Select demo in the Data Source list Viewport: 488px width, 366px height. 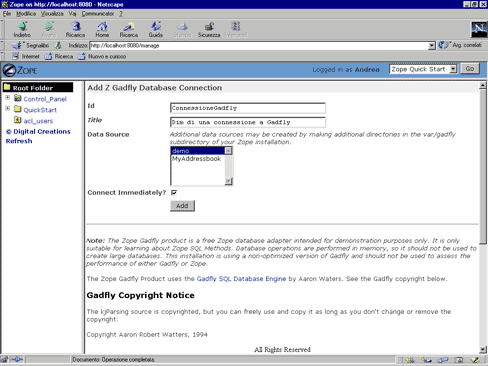198,151
